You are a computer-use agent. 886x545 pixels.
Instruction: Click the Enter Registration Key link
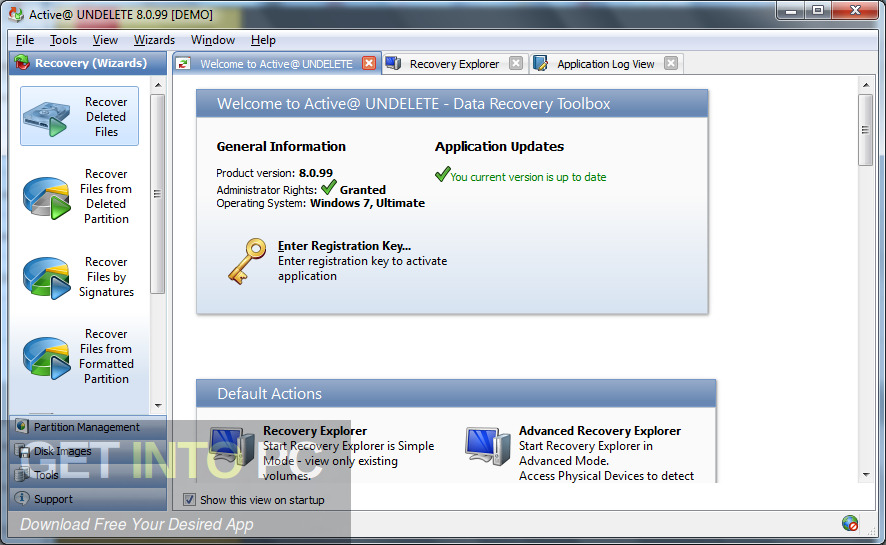(x=344, y=246)
